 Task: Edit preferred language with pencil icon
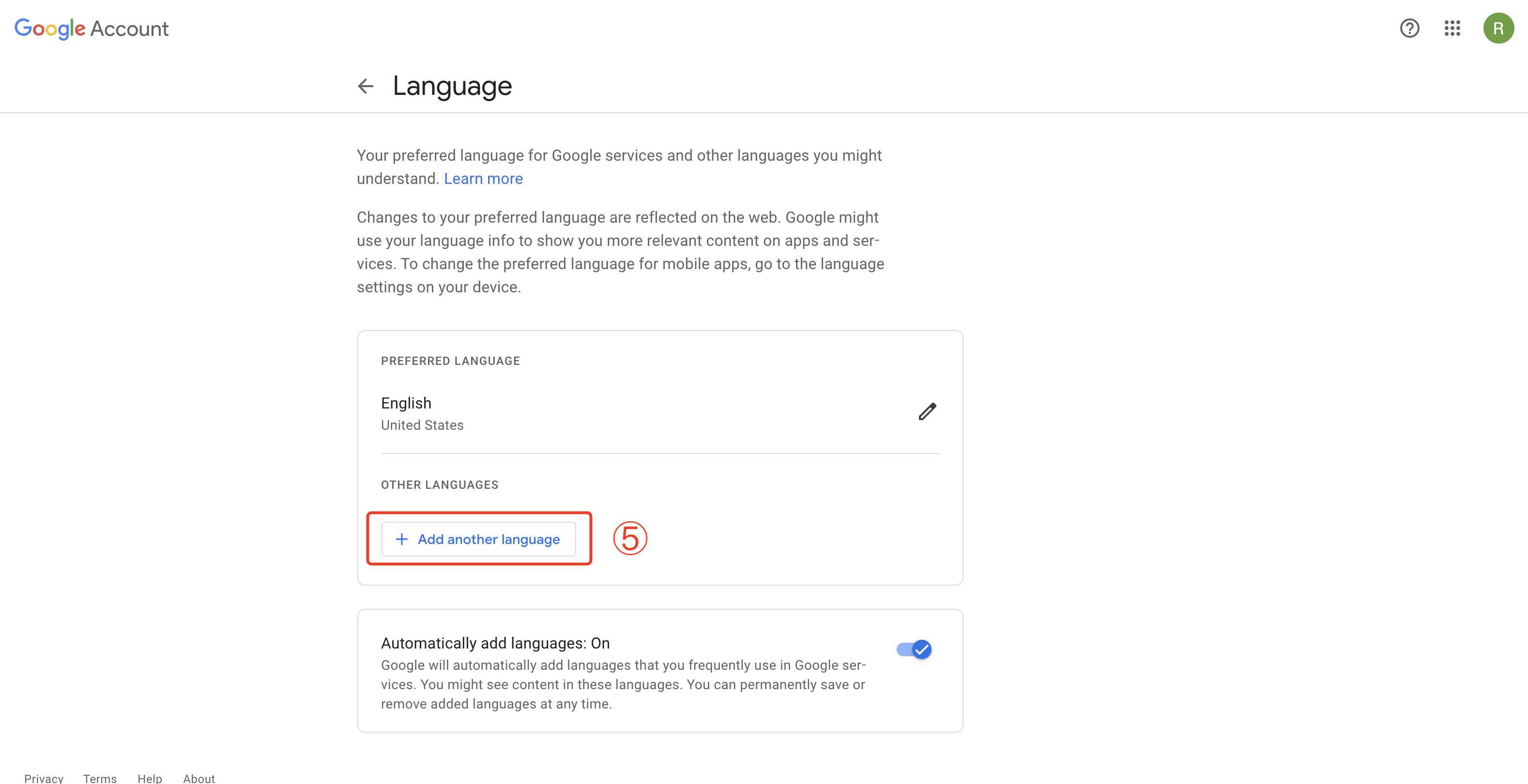coord(927,411)
